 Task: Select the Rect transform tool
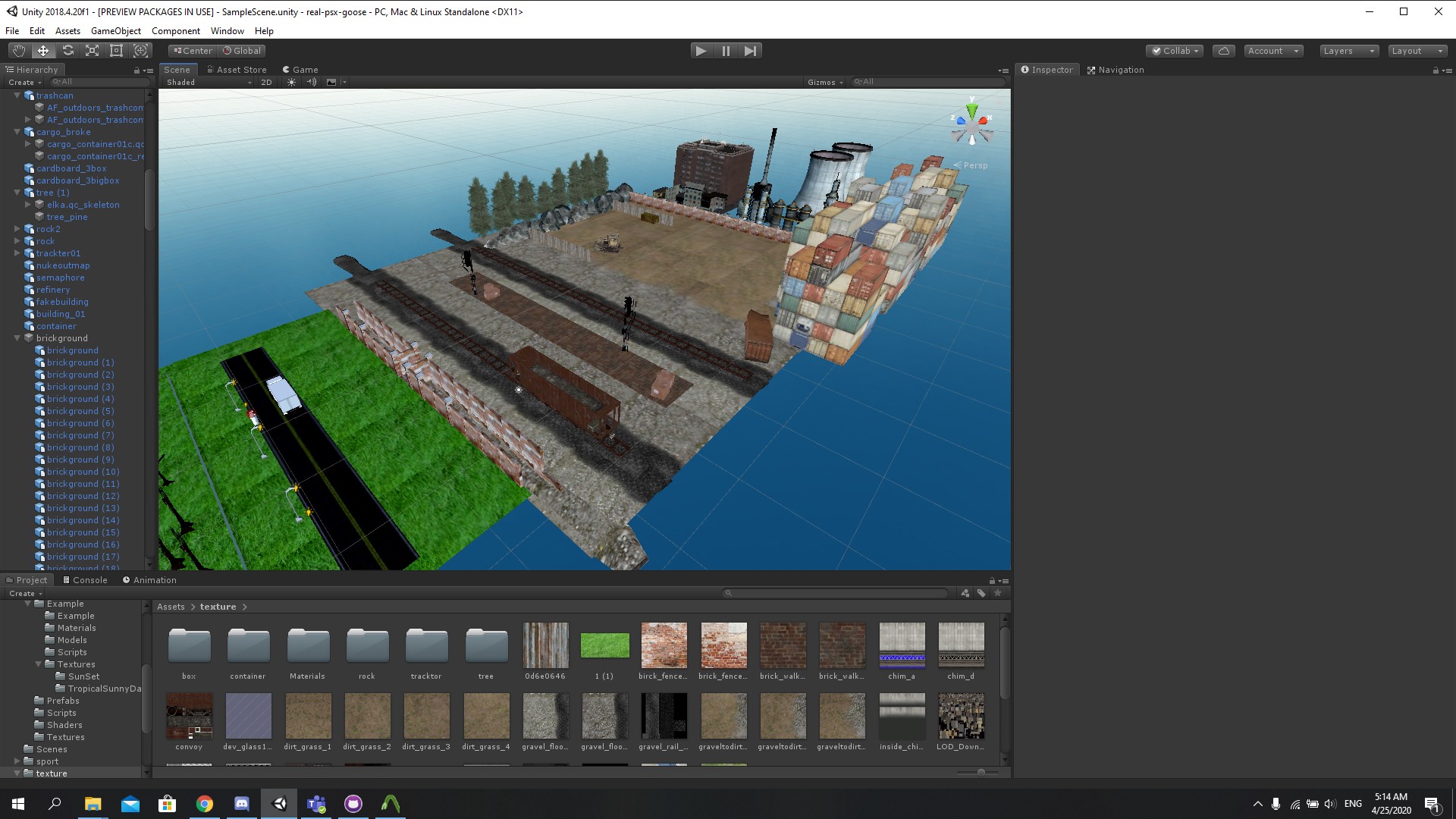(x=116, y=51)
